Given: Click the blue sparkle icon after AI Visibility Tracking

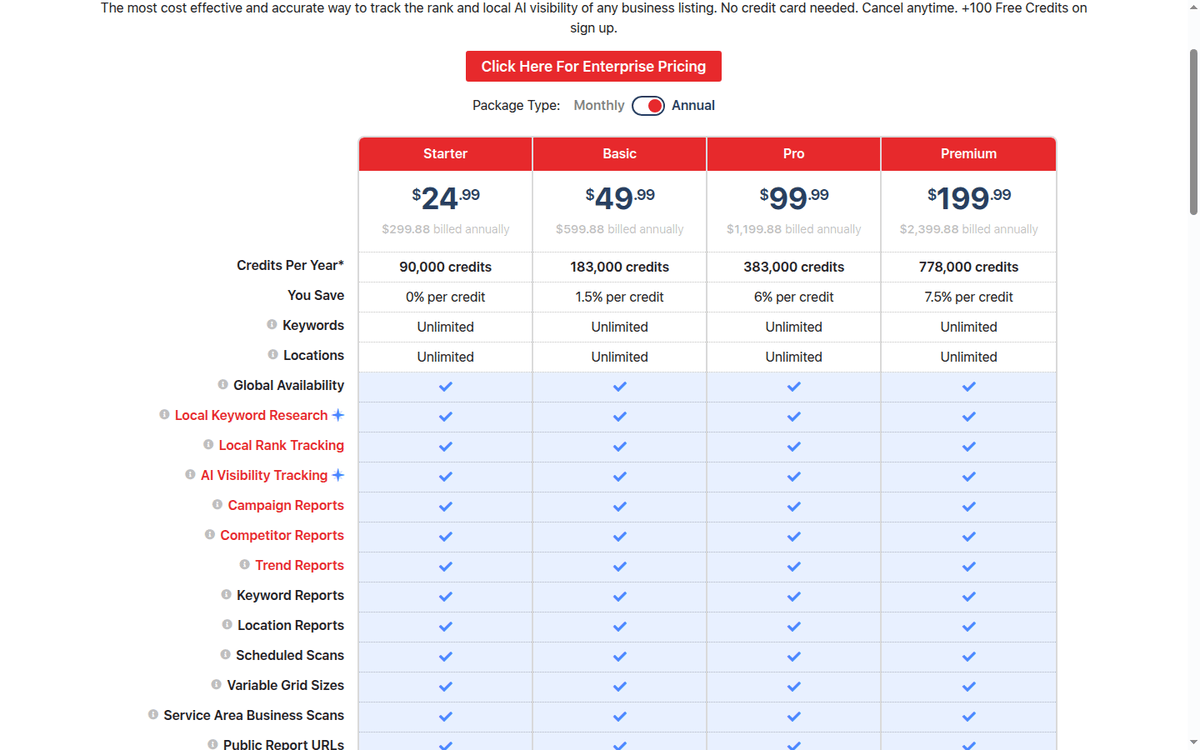Looking at the screenshot, I should [338, 475].
